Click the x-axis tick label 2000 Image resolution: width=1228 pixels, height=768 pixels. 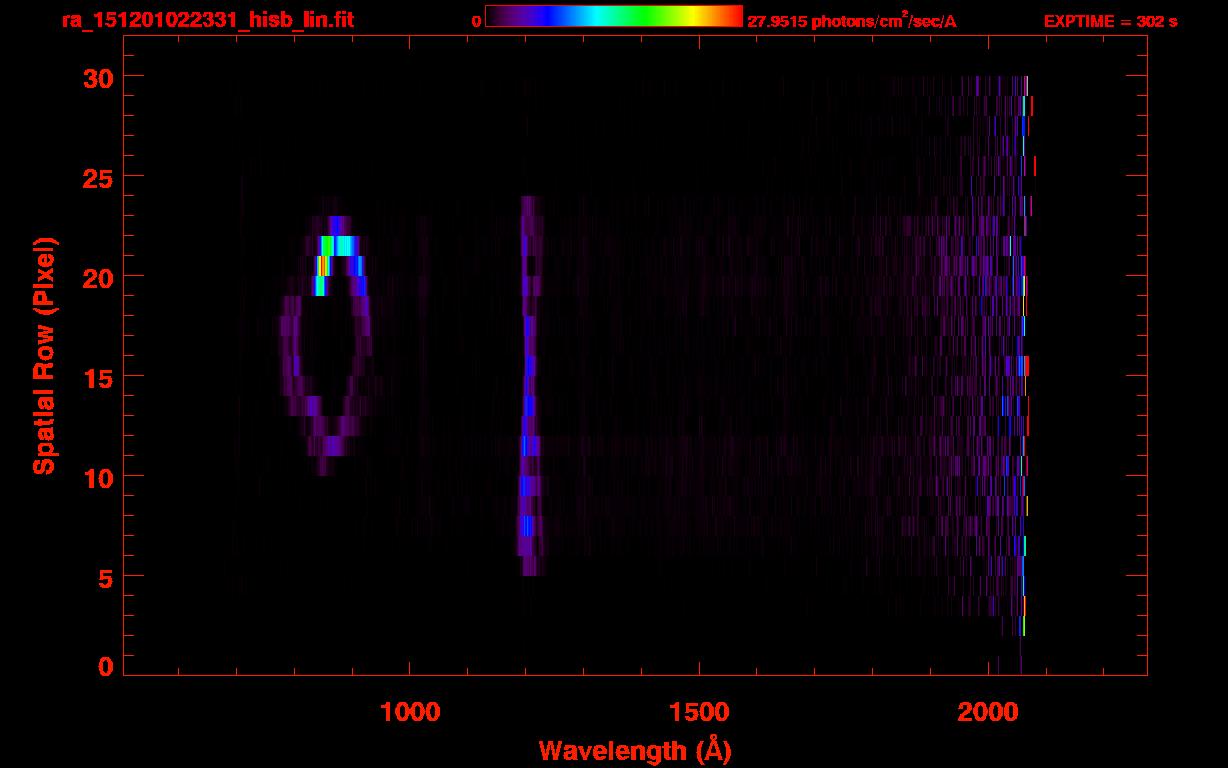point(988,711)
